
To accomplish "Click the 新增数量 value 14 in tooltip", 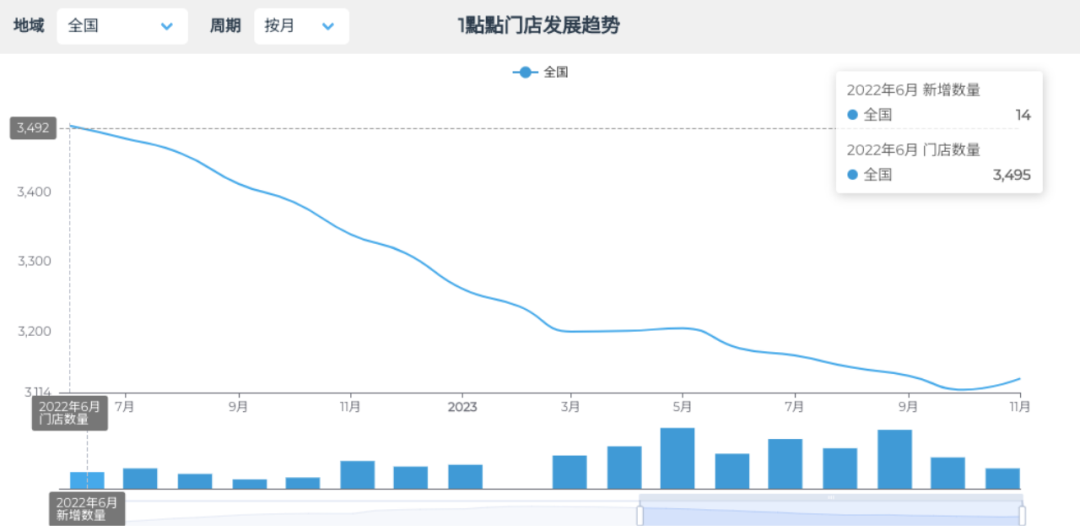I will pyautogui.click(x=1024, y=115).
